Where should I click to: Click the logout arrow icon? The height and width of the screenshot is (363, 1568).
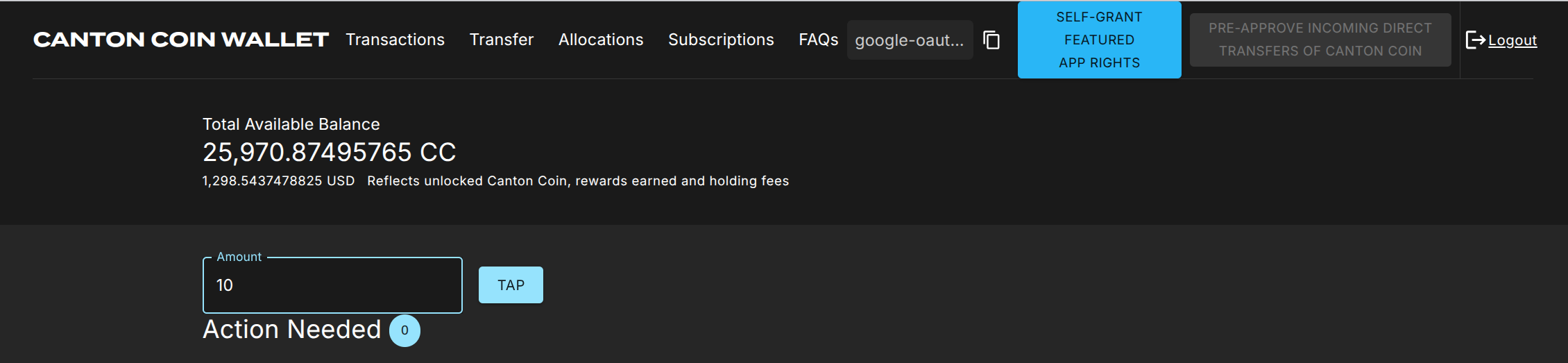click(x=1475, y=40)
